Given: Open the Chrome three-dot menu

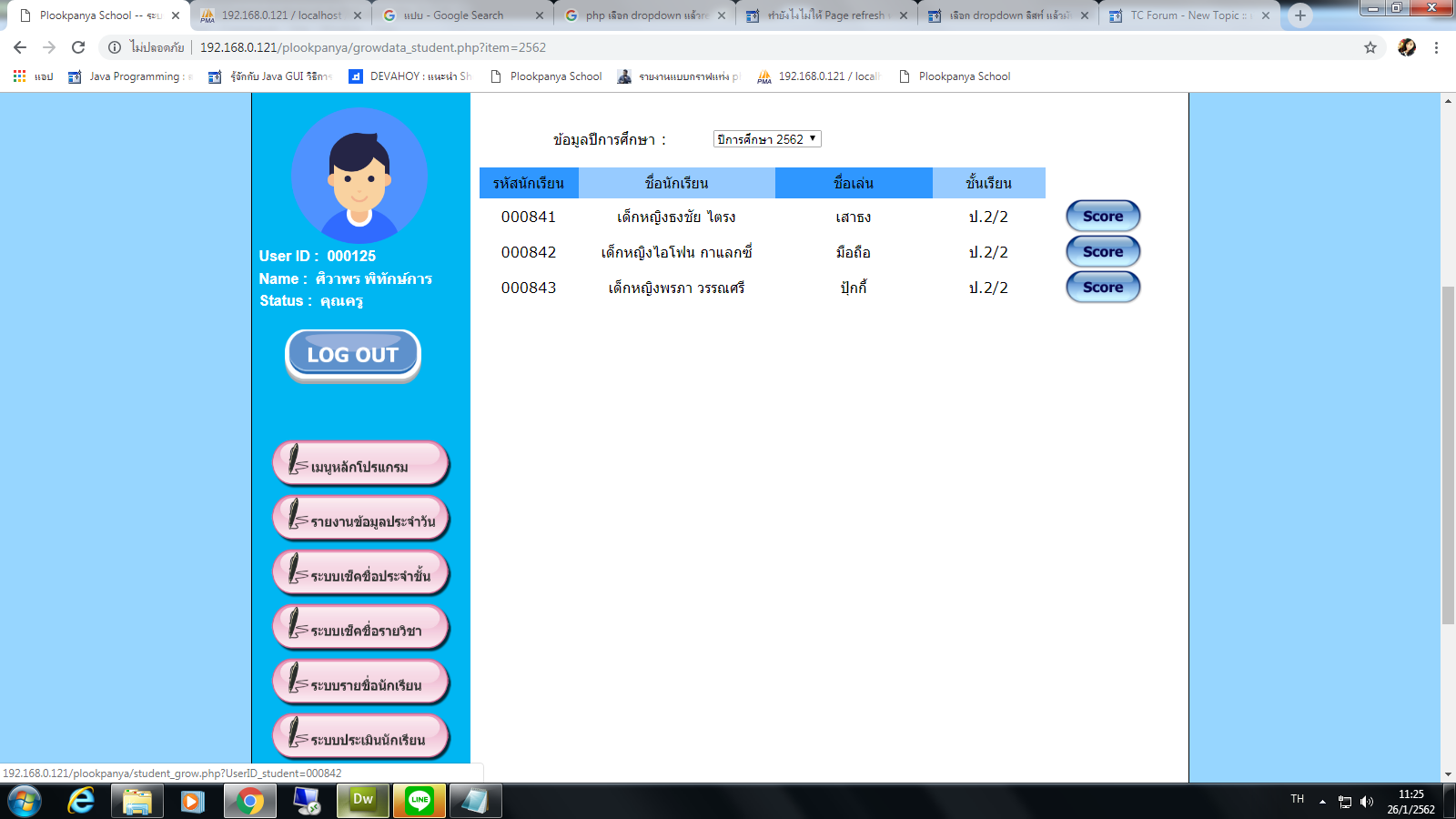Looking at the screenshot, I should pos(1437,47).
